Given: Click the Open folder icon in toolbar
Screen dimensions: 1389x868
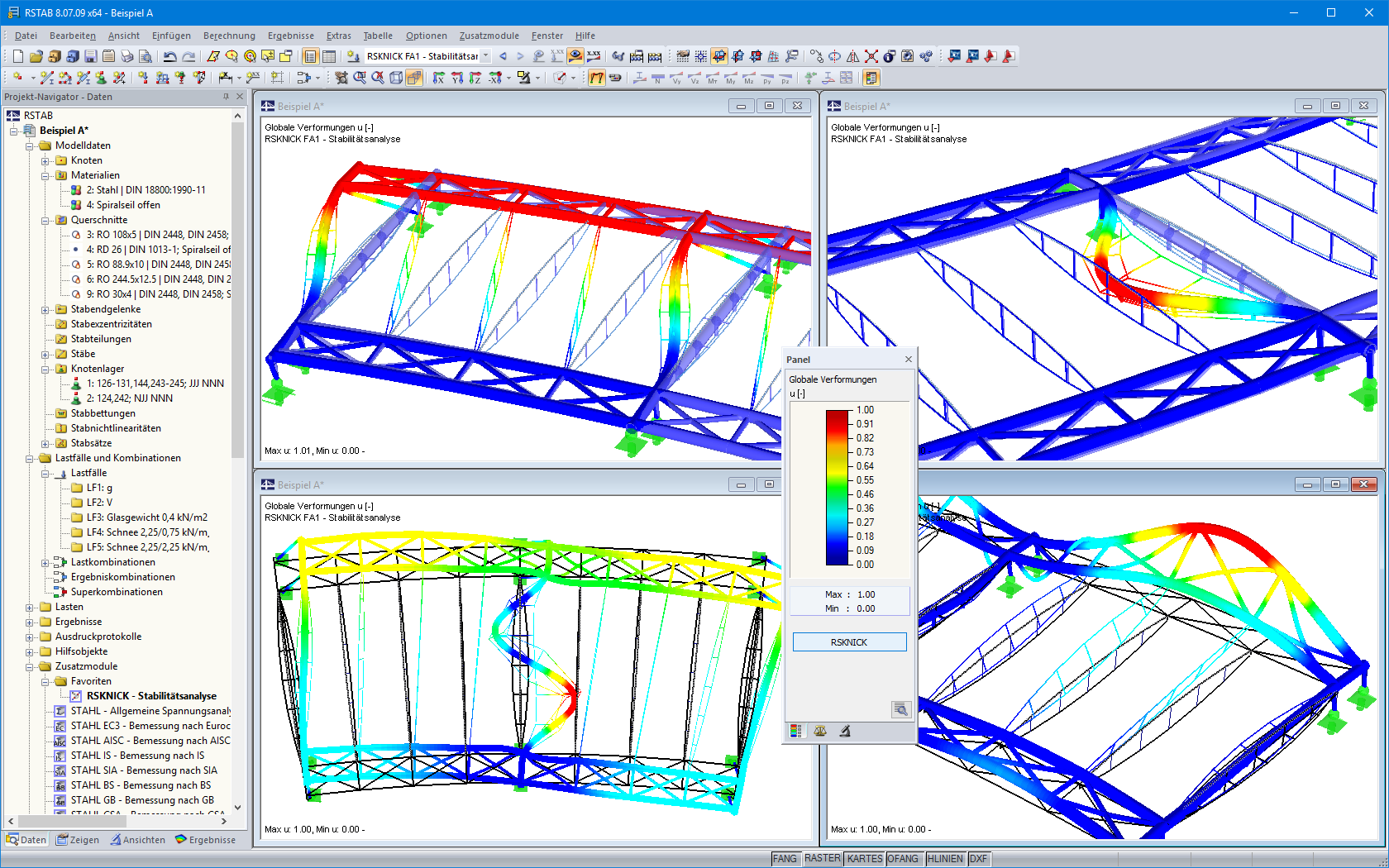Looking at the screenshot, I should (x=36, y=56).
